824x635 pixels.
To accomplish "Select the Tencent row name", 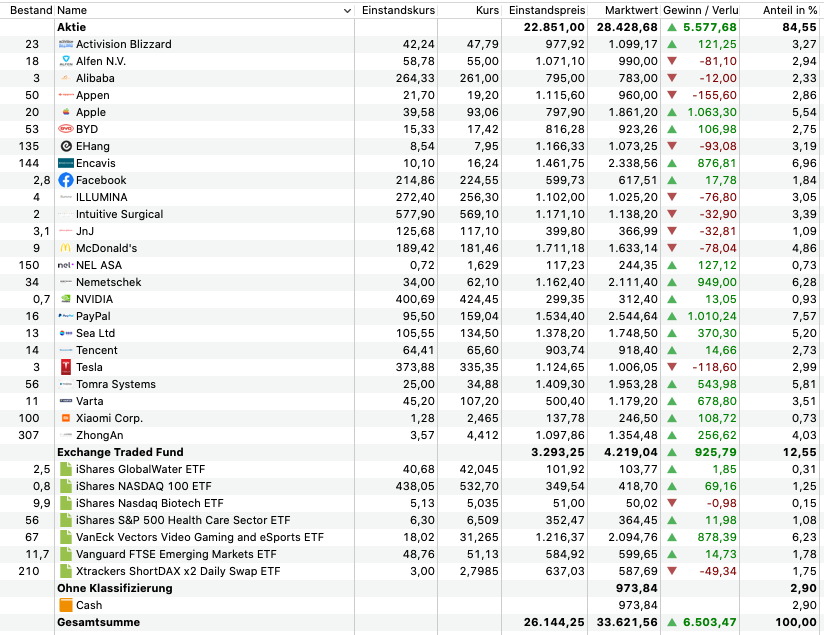I will [97, 350].
